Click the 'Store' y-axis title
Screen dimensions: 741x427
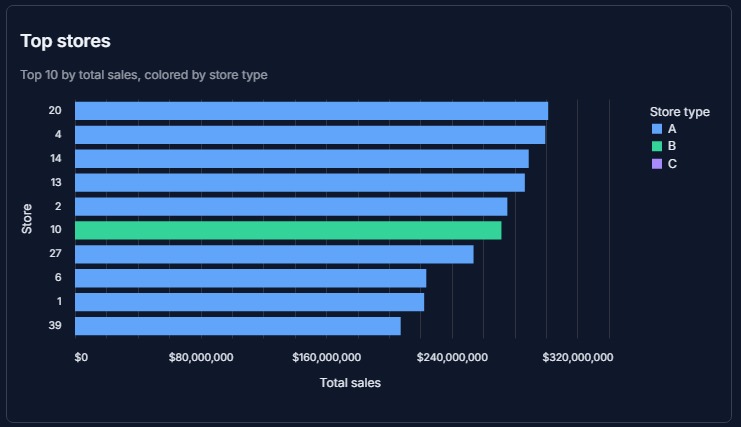27,219
